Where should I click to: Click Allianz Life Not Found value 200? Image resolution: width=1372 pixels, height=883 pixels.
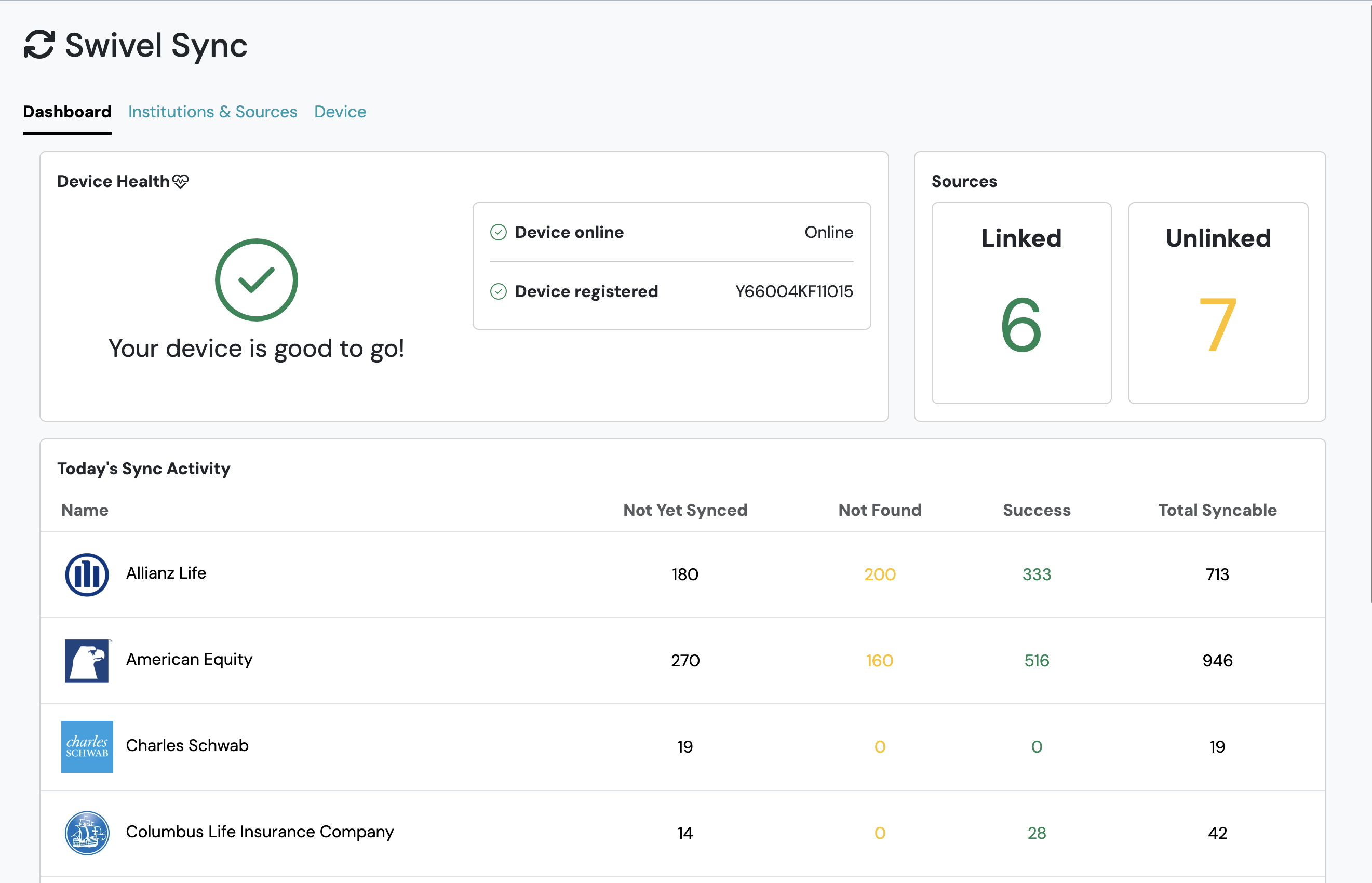(x=880, y=574)
